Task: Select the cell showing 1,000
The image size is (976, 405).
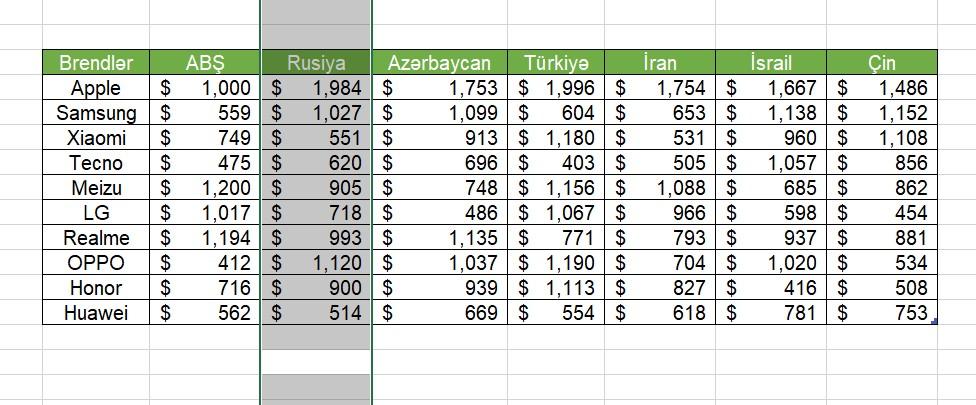Action: (205, 88)
